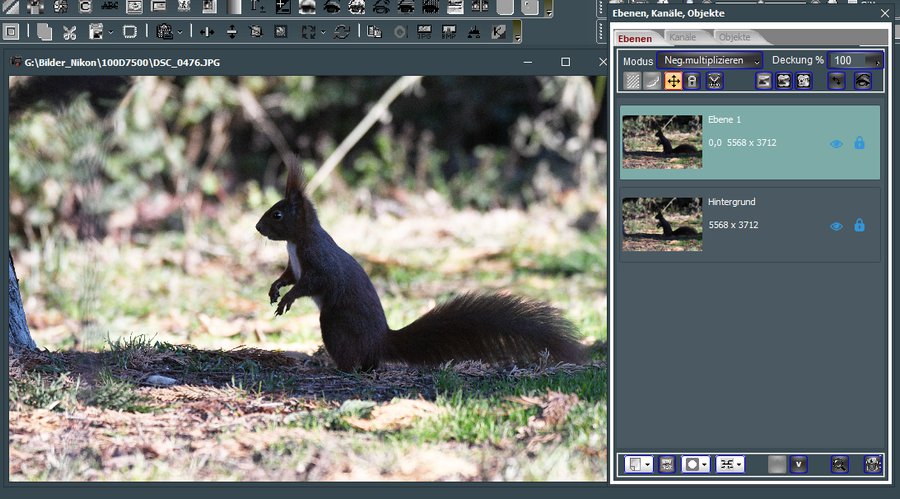Select the Hintergrund layer thumbnail
The image size is (900, 499).
[x=661, y=224]
